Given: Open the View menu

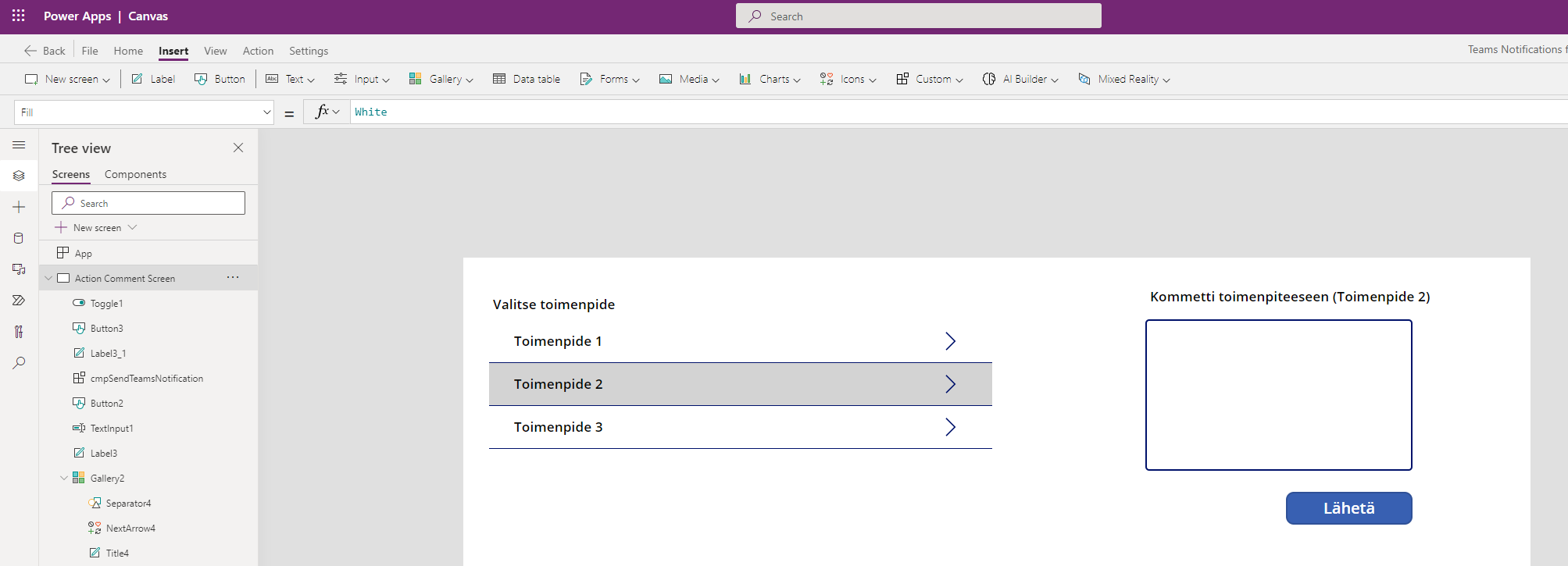Looking at the screenshot, I should coord(215,51).
